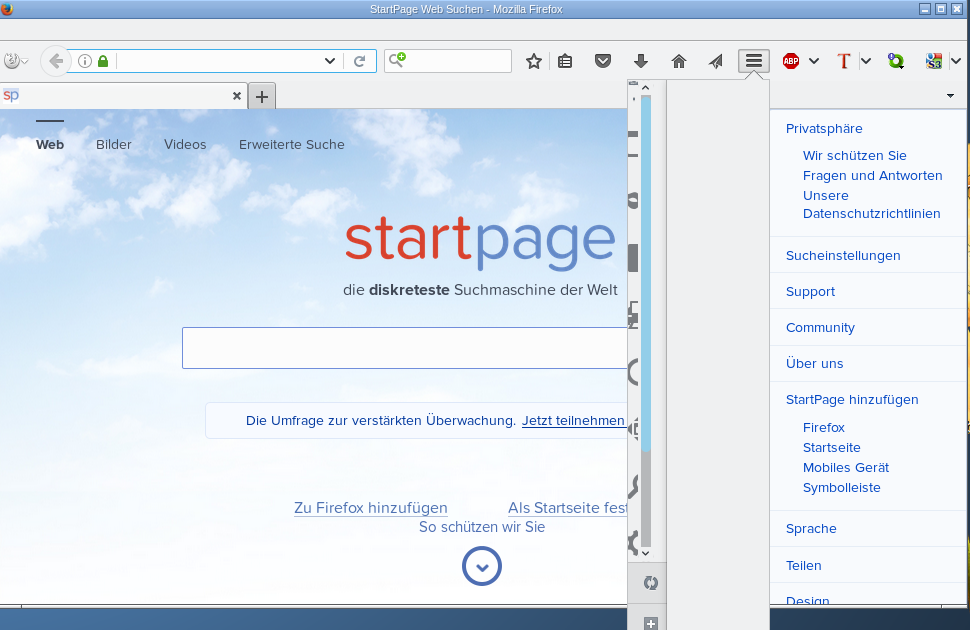The height and width of the screenshot is (630, 970).
Task: Reload the current page
Action: (x=359, y=61)
